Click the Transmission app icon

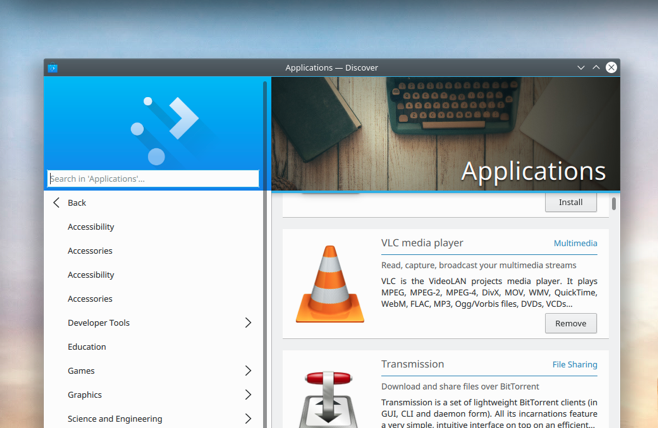pos(329,398)
